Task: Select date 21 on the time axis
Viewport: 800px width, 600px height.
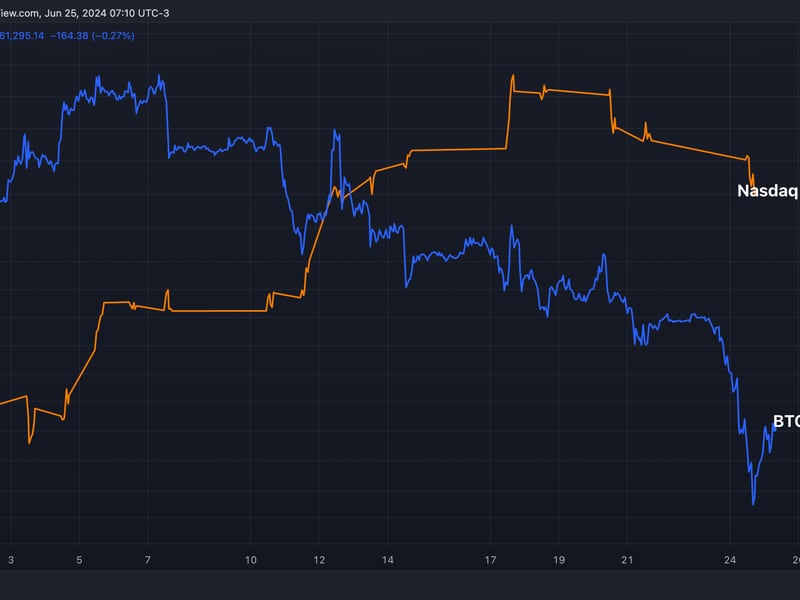Action: 627,560
